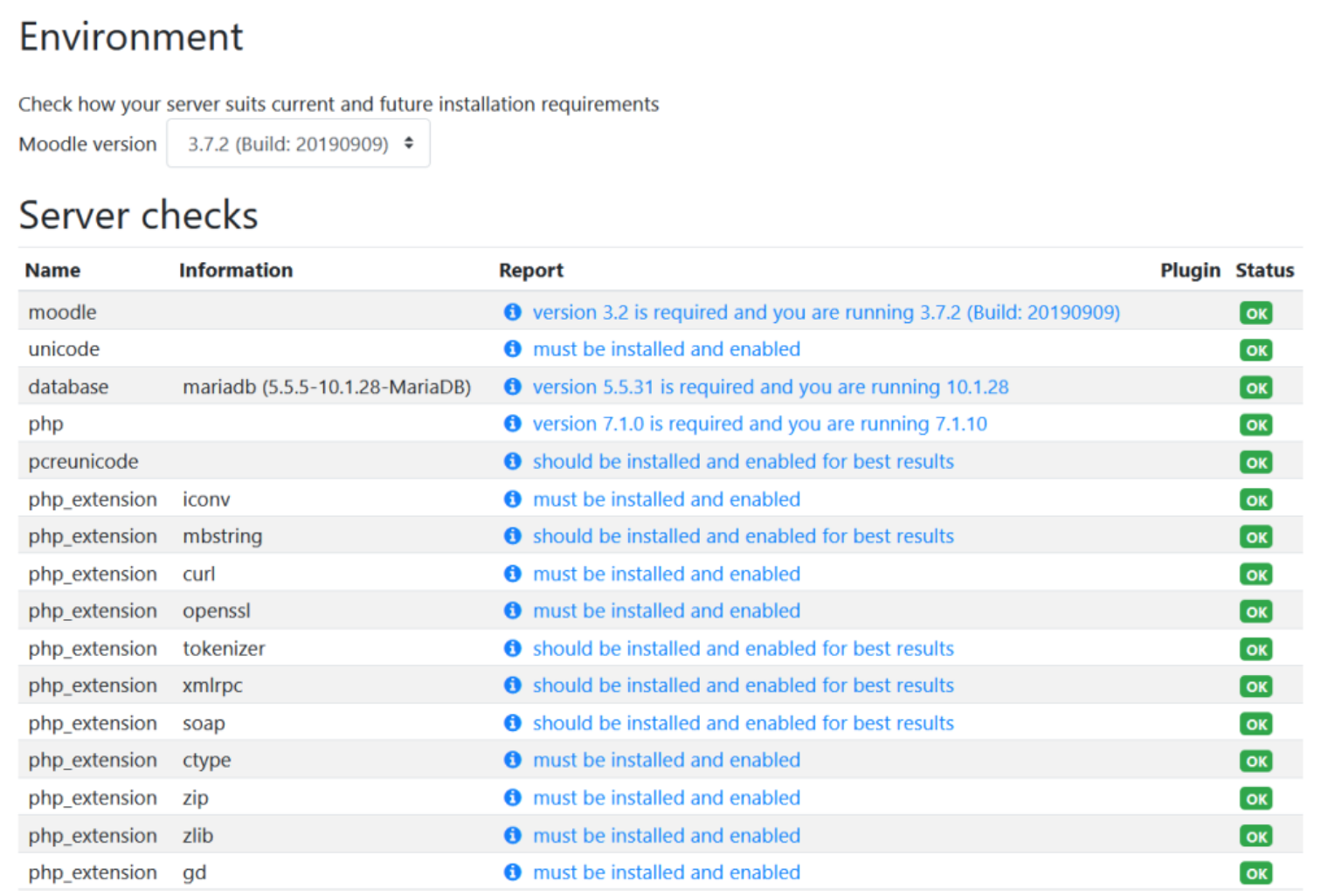The width and height of the screenshot is (1321, 896).
Task: Open the soap report link
Action: pos(743,723)
